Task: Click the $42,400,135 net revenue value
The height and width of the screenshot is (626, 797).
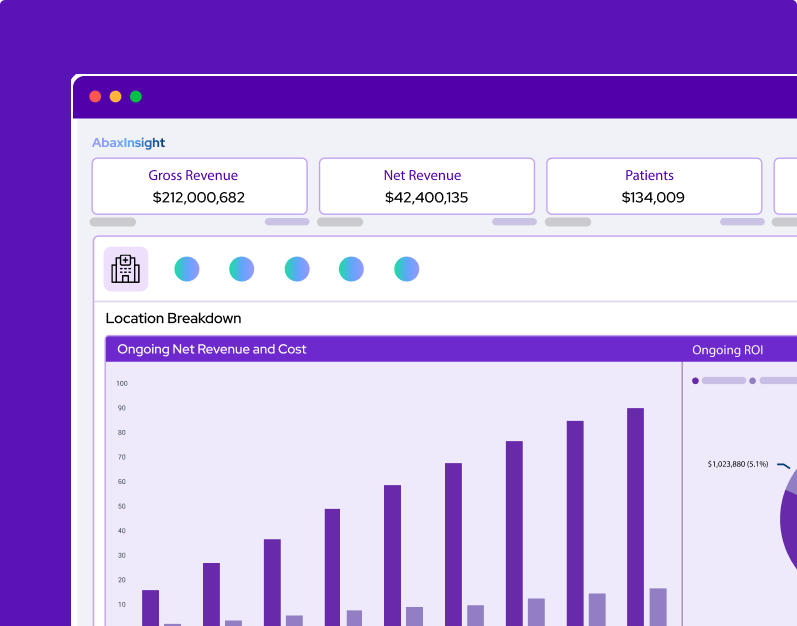Action: (x=426, y=197)
